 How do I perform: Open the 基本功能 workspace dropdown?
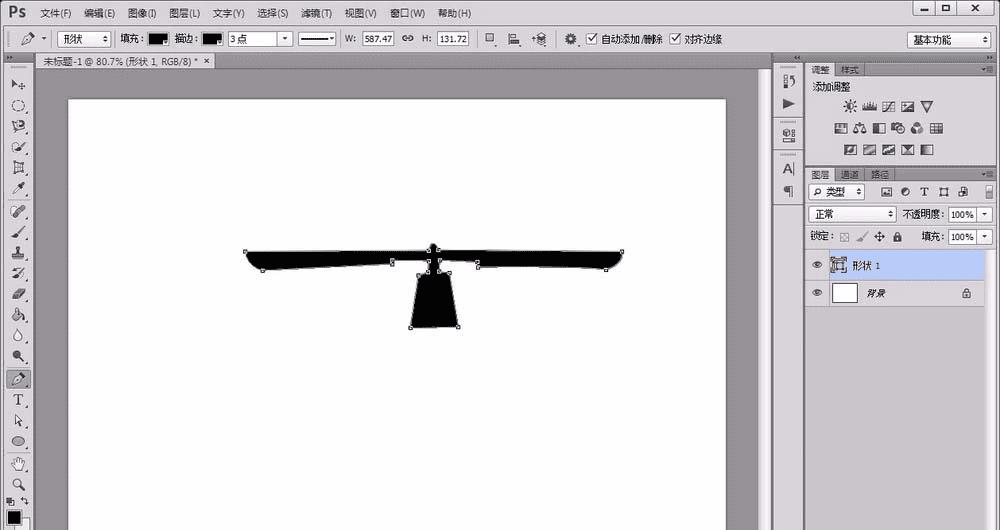coord(949,40)
